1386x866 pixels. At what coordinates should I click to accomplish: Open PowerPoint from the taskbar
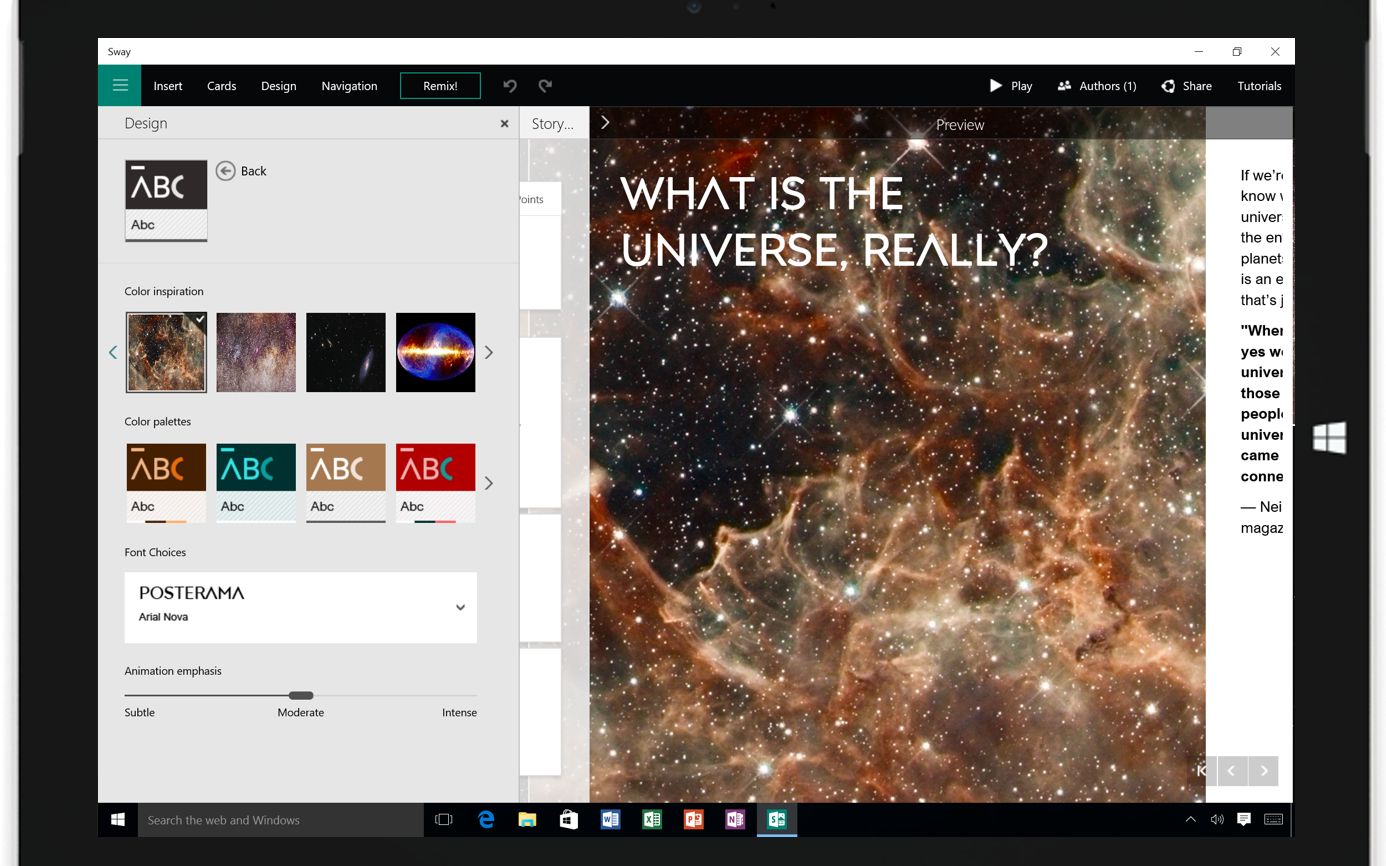pyautogui.click(x=693, y=819)
